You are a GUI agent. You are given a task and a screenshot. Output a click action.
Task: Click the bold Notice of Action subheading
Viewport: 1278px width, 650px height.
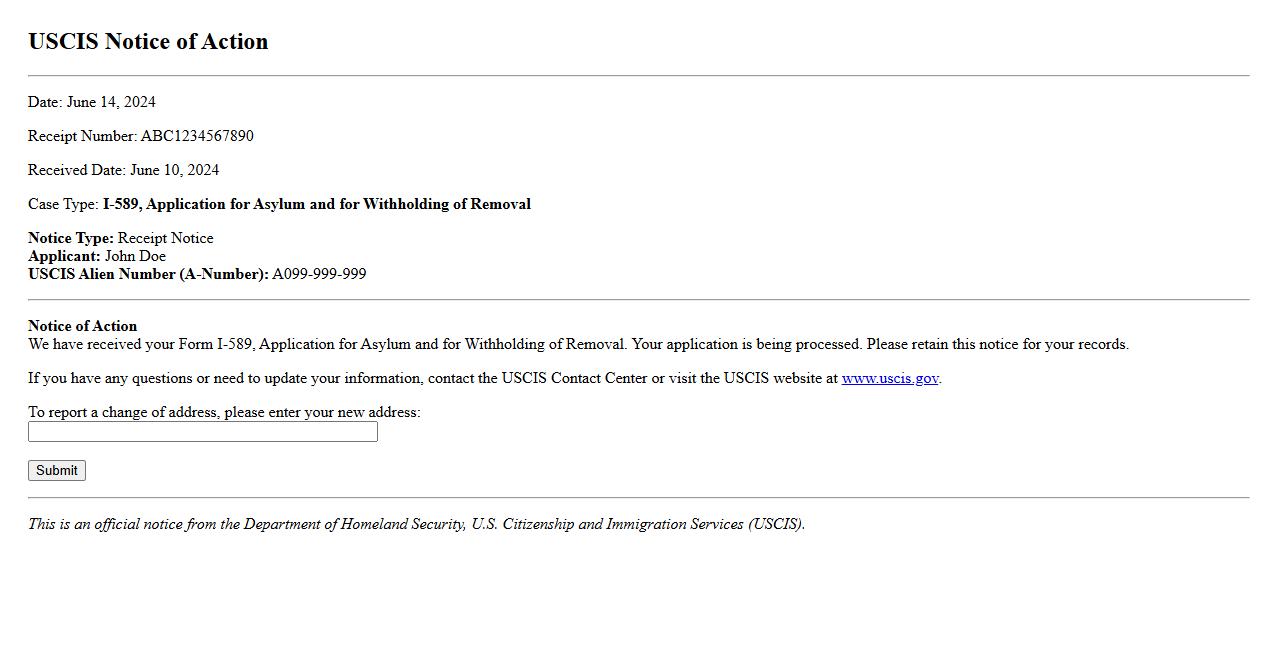point(82,326)
